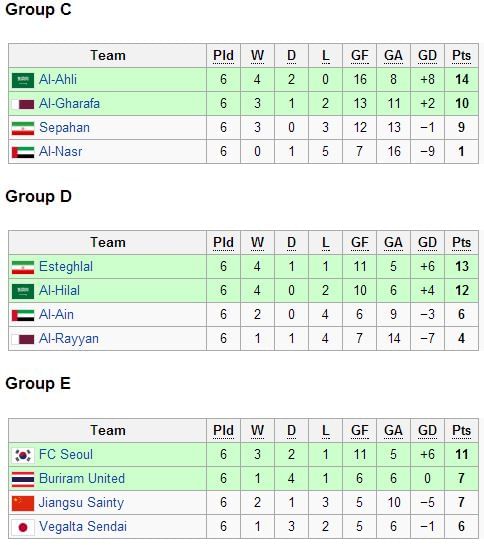Click the Iran flag icon next to Sepahan
This screenshot has height=545, width=484.
[x=23, y=128]
